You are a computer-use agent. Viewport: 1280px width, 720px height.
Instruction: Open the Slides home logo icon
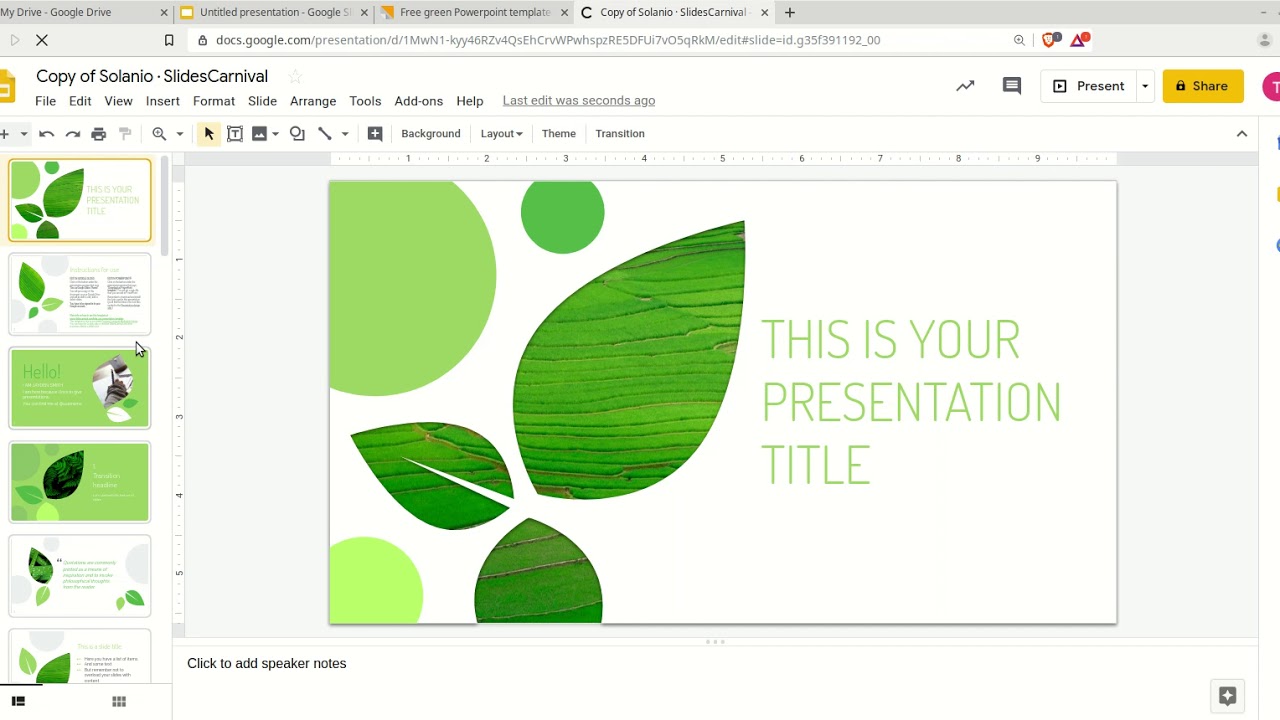pos(7,87)
